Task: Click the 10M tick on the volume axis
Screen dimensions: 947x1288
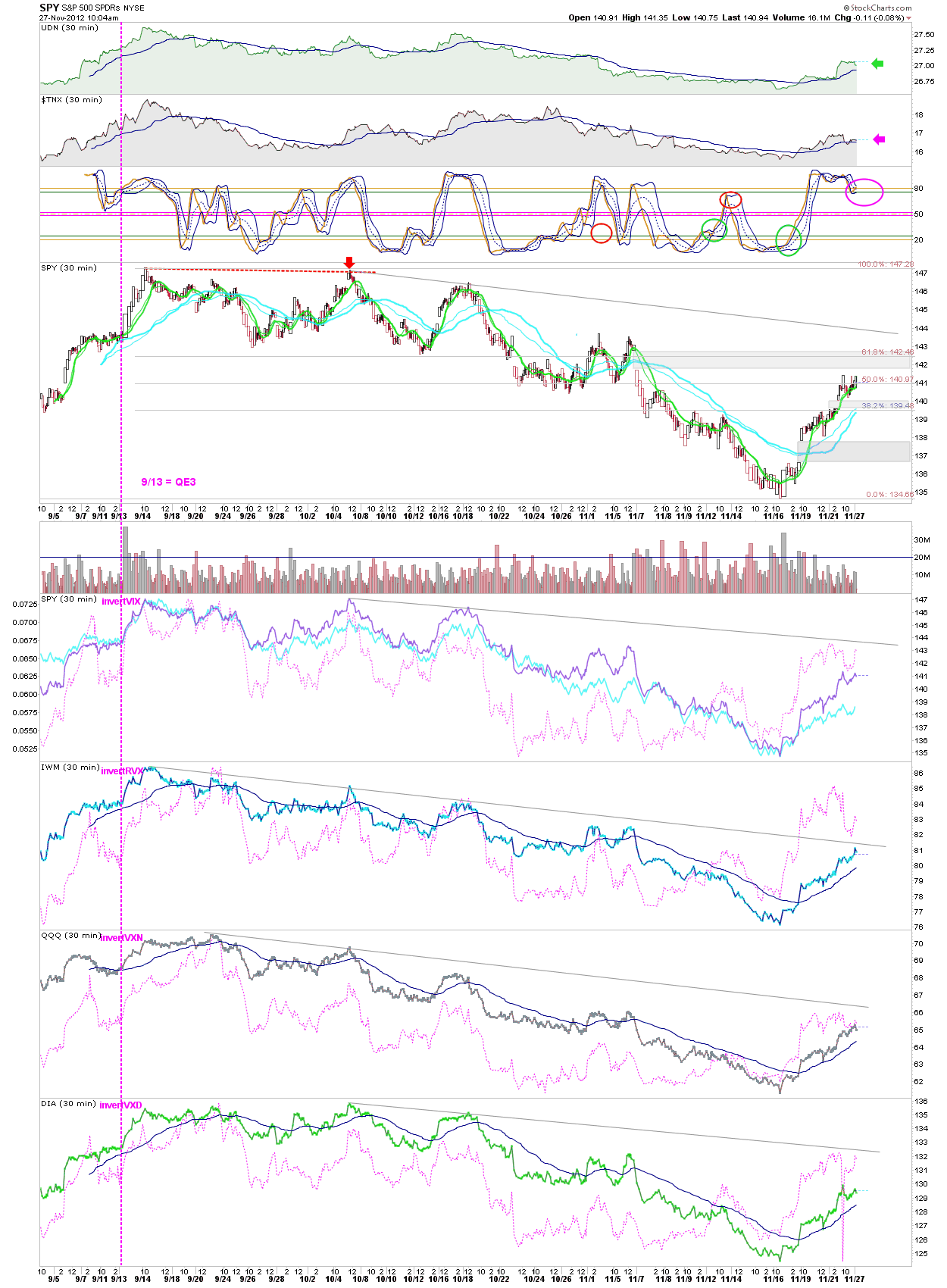Action: pos(922,575)
